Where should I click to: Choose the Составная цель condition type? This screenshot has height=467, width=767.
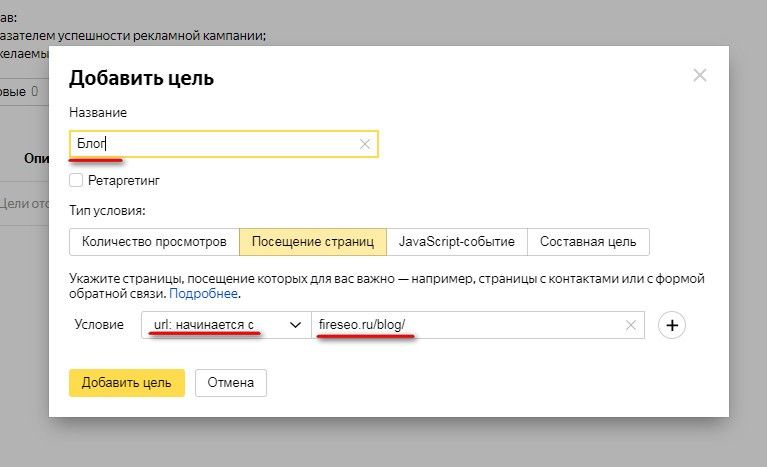[x=588, y=242]
